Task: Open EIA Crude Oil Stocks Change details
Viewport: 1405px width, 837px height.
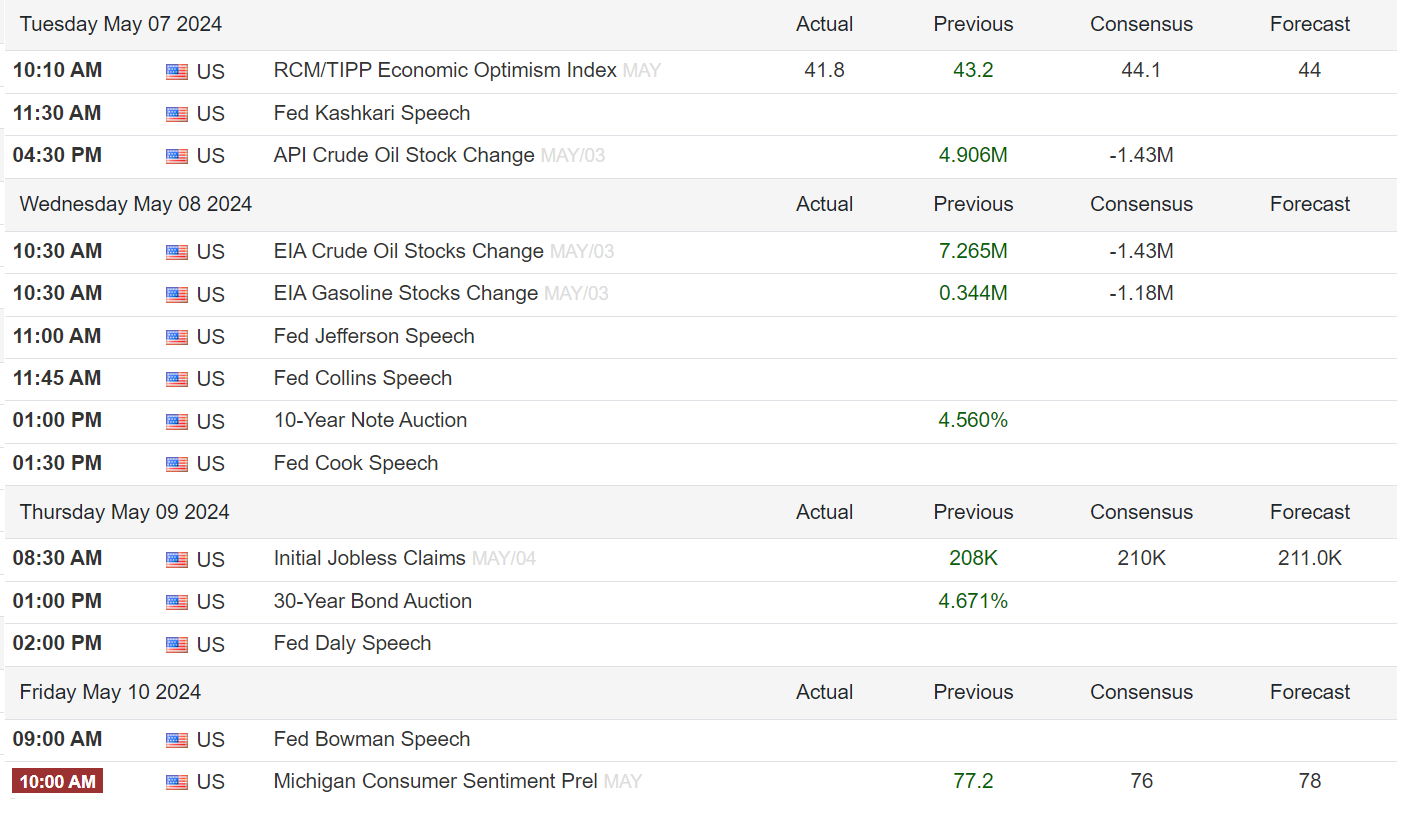Action: [409, 251]
